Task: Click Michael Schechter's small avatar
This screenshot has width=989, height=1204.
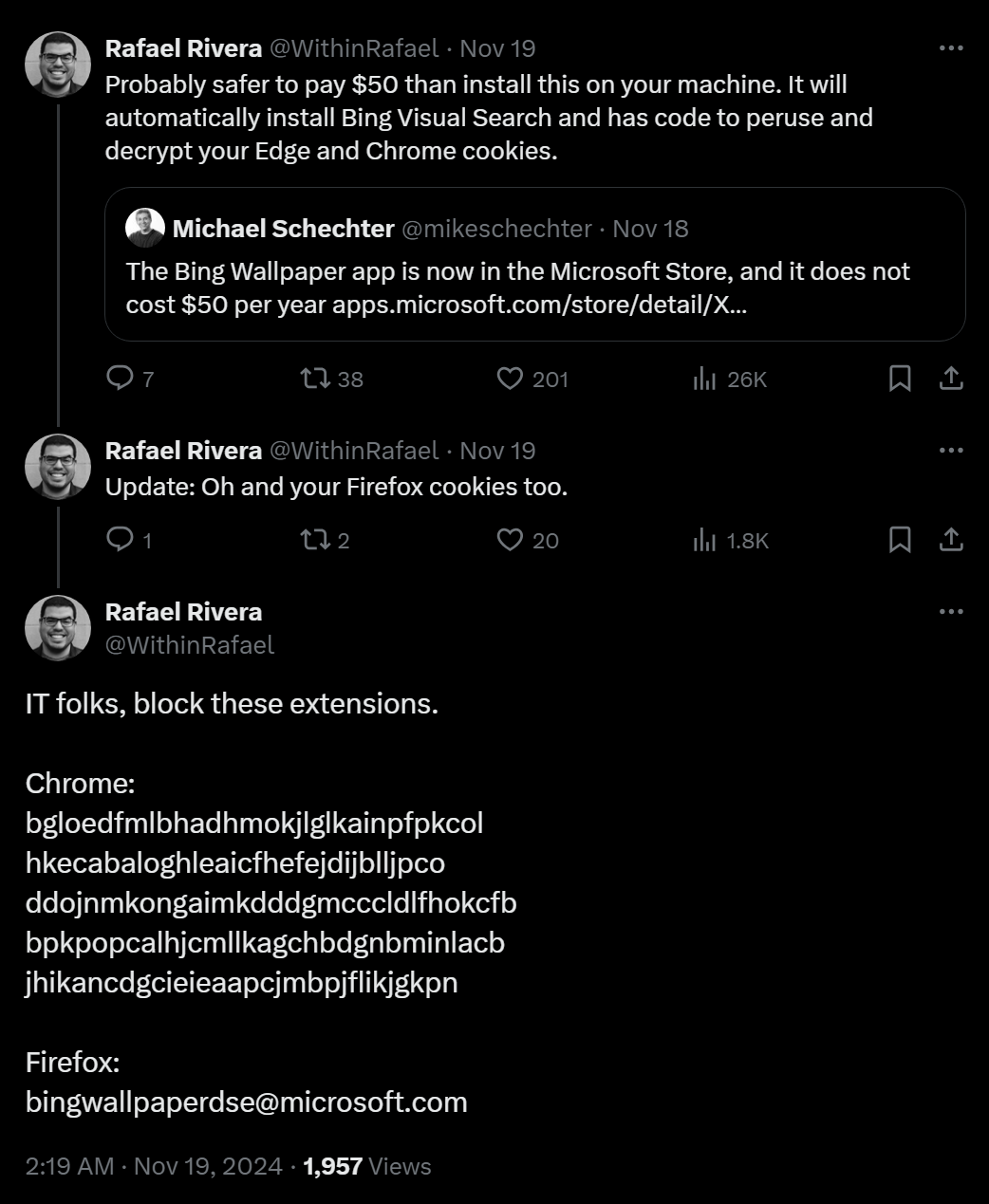Action: (x=145, y=228)
